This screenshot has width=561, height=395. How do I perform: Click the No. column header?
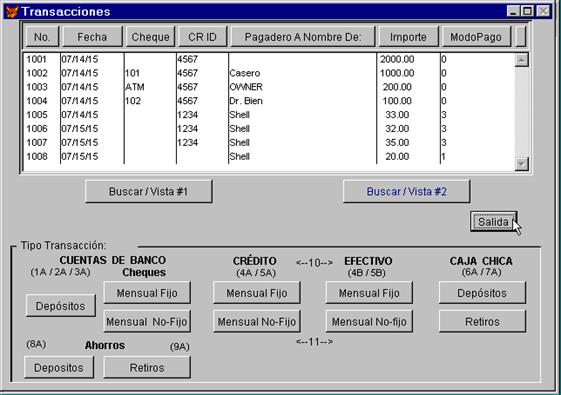point(42,37)
